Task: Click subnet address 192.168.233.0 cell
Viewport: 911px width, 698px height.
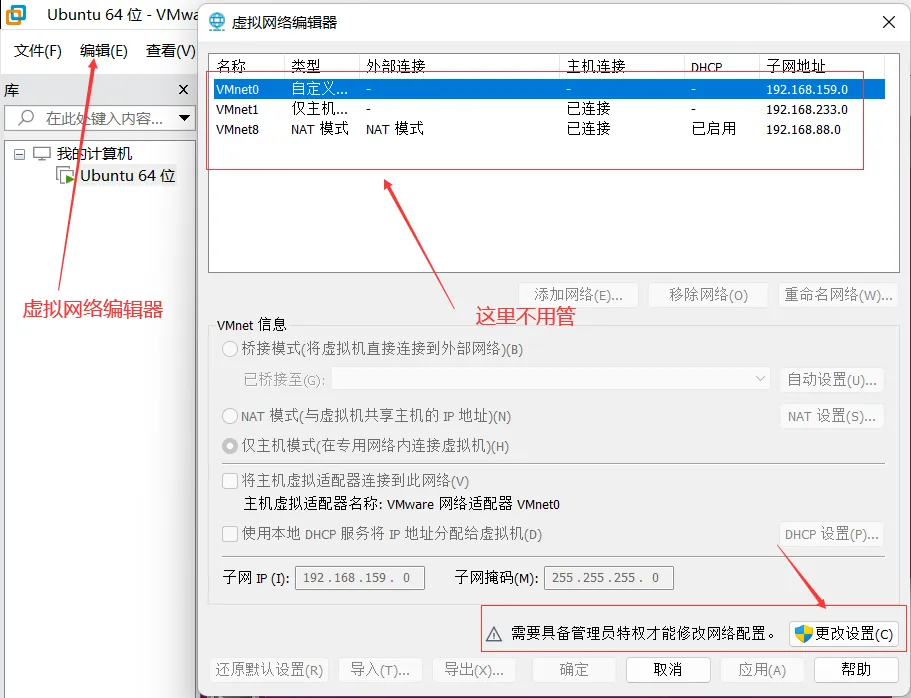Action: point(806,109)
